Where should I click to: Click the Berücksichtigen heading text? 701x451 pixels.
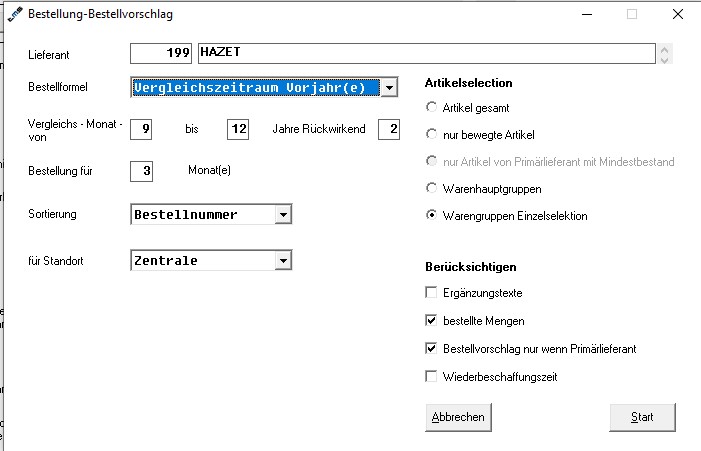point(471,267)
